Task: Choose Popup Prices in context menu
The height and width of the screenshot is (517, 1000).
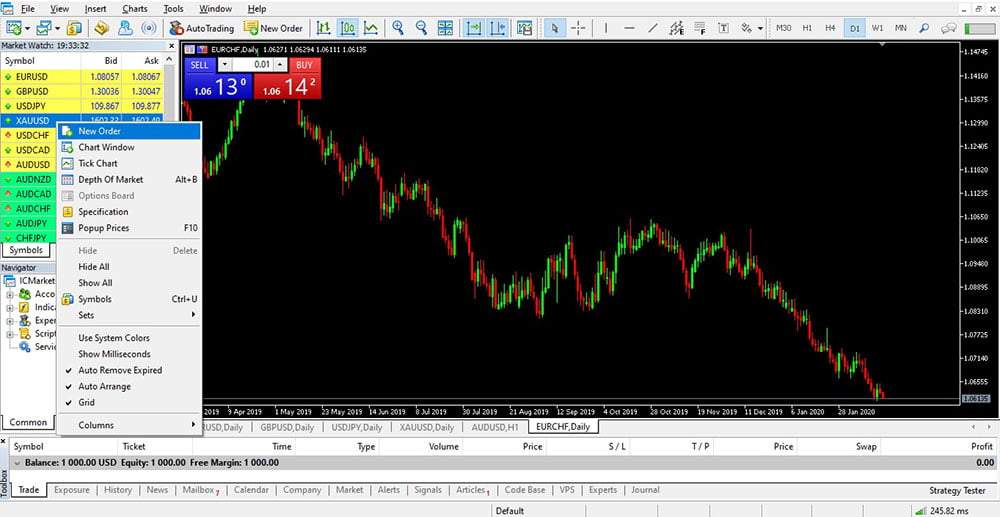Action: pyautogui.click(x=129, y=228)
